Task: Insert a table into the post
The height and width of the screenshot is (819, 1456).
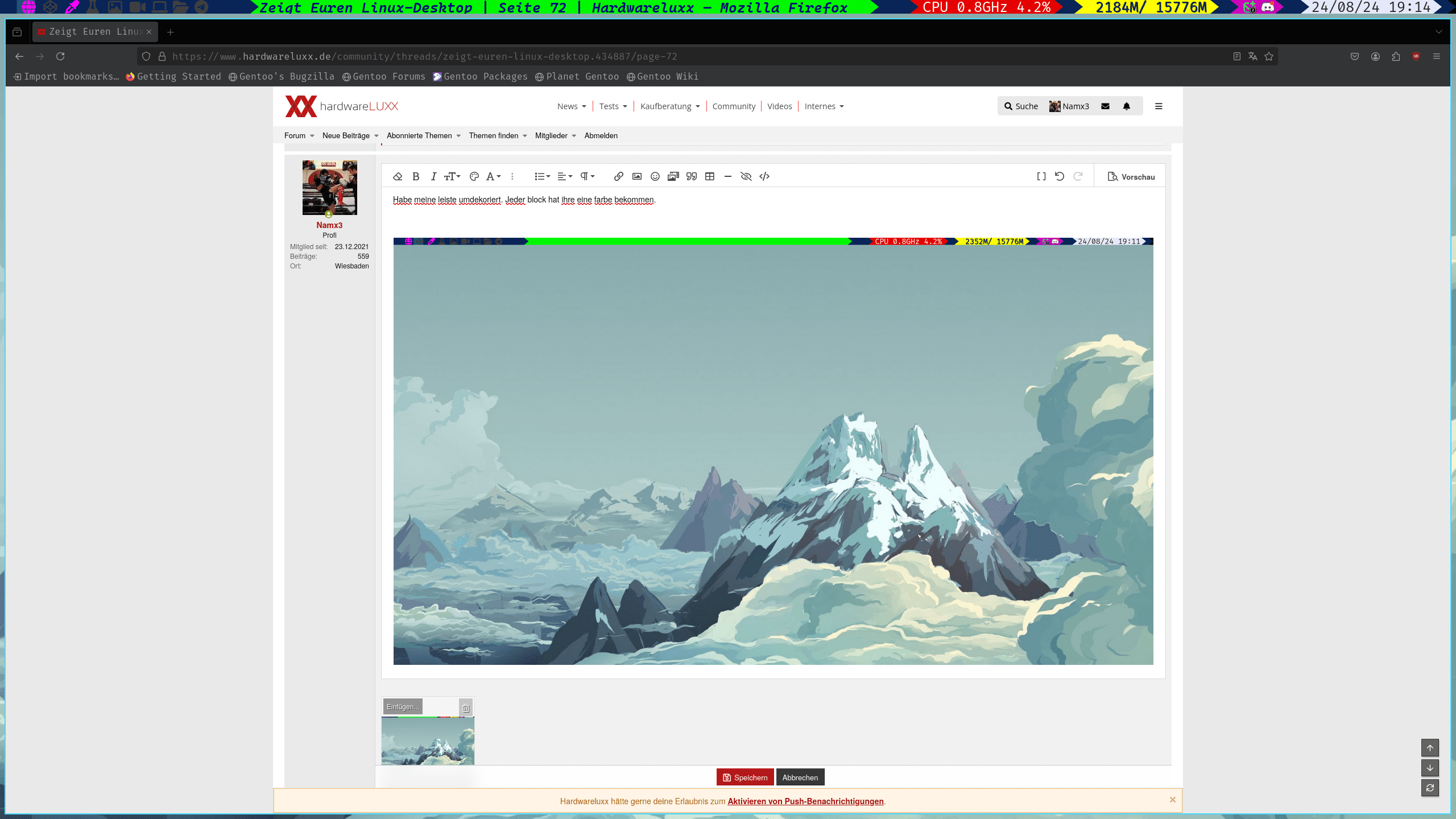Action: (x=710, y=177)
